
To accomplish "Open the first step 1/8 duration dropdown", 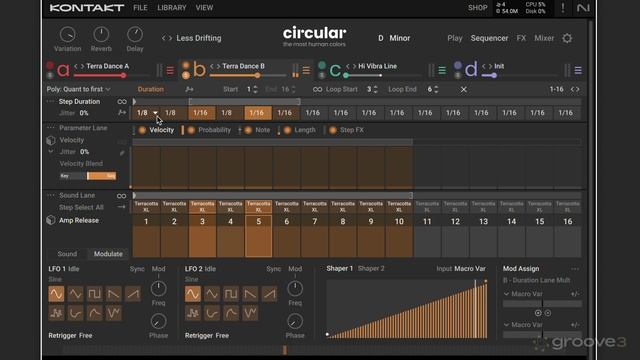I will click(x=155, y=113).
